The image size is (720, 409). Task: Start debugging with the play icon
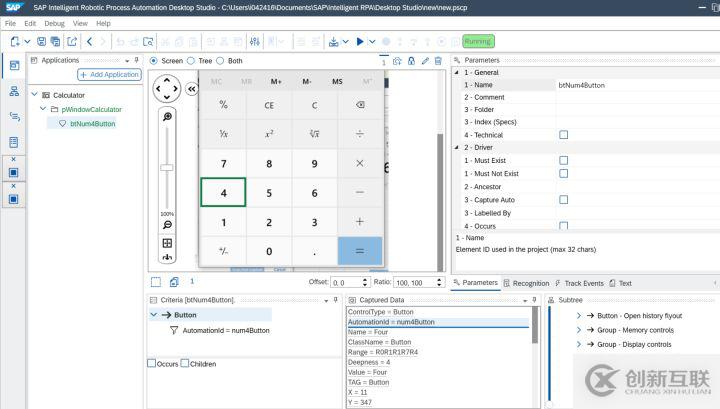360,42
